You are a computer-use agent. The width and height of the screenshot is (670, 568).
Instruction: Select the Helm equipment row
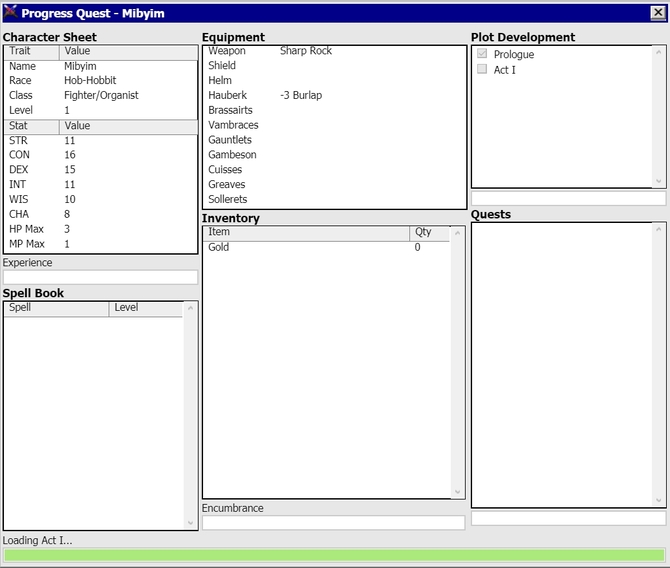click(335, 80)
